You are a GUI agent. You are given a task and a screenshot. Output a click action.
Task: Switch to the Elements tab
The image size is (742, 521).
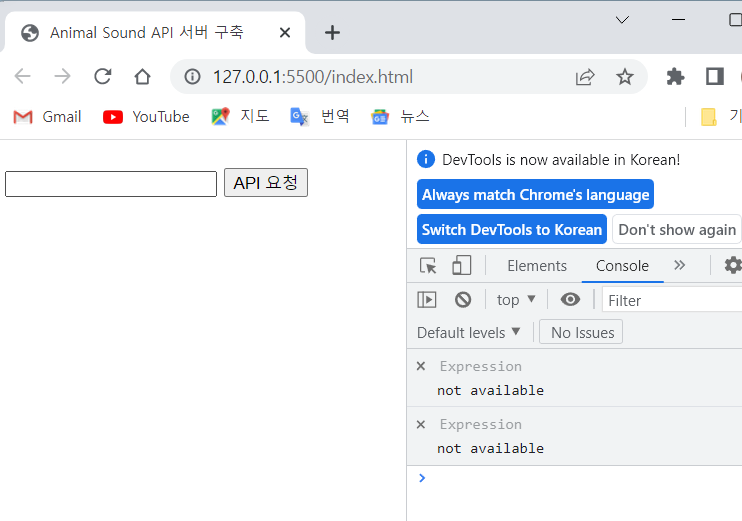pos(537,265)
